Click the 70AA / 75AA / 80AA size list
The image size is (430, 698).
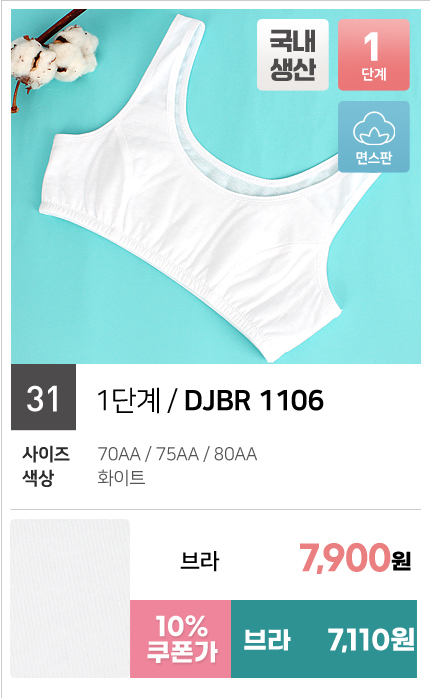coord(177,454)
